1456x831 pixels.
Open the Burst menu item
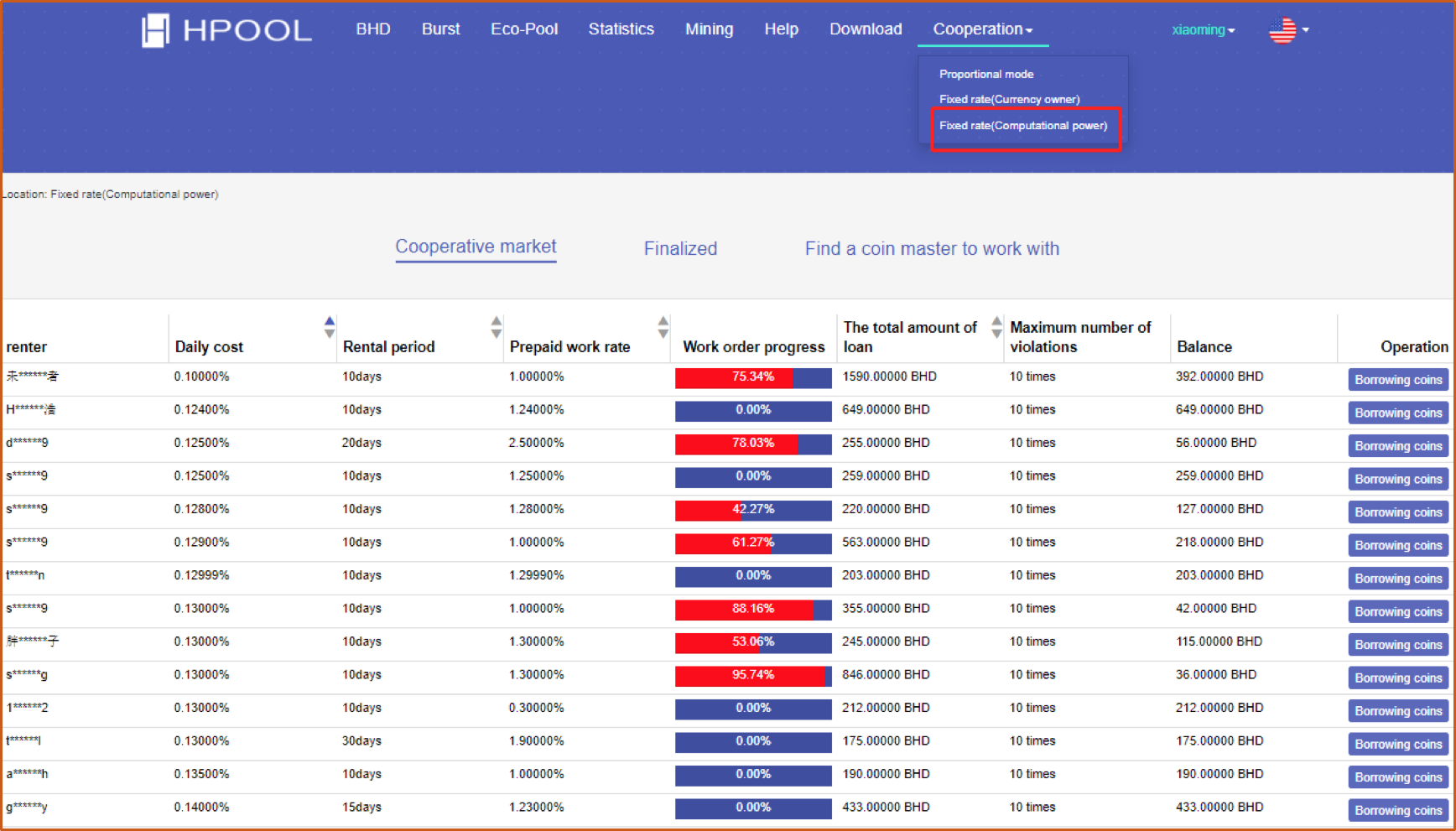point(440,29)
